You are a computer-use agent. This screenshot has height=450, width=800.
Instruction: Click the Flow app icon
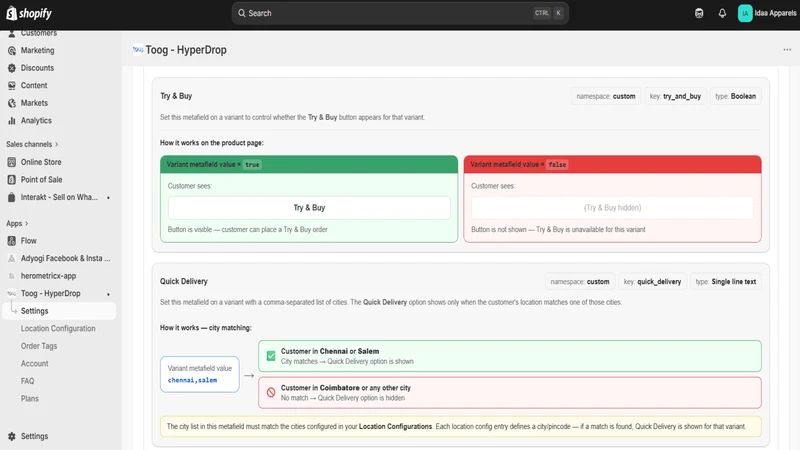[x=12, y=241]
